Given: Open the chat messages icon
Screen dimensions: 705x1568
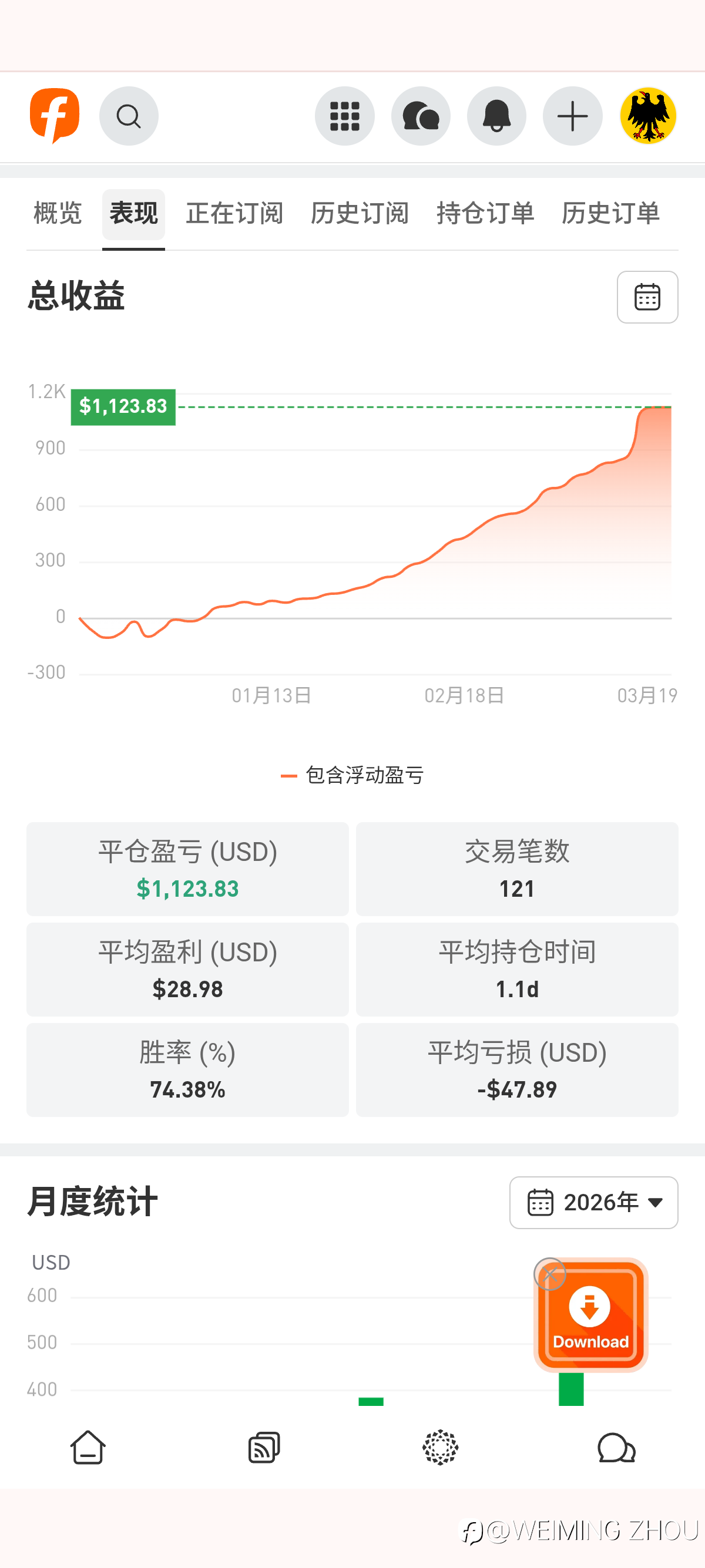Looking at the screenshot, I should [421, 116].
